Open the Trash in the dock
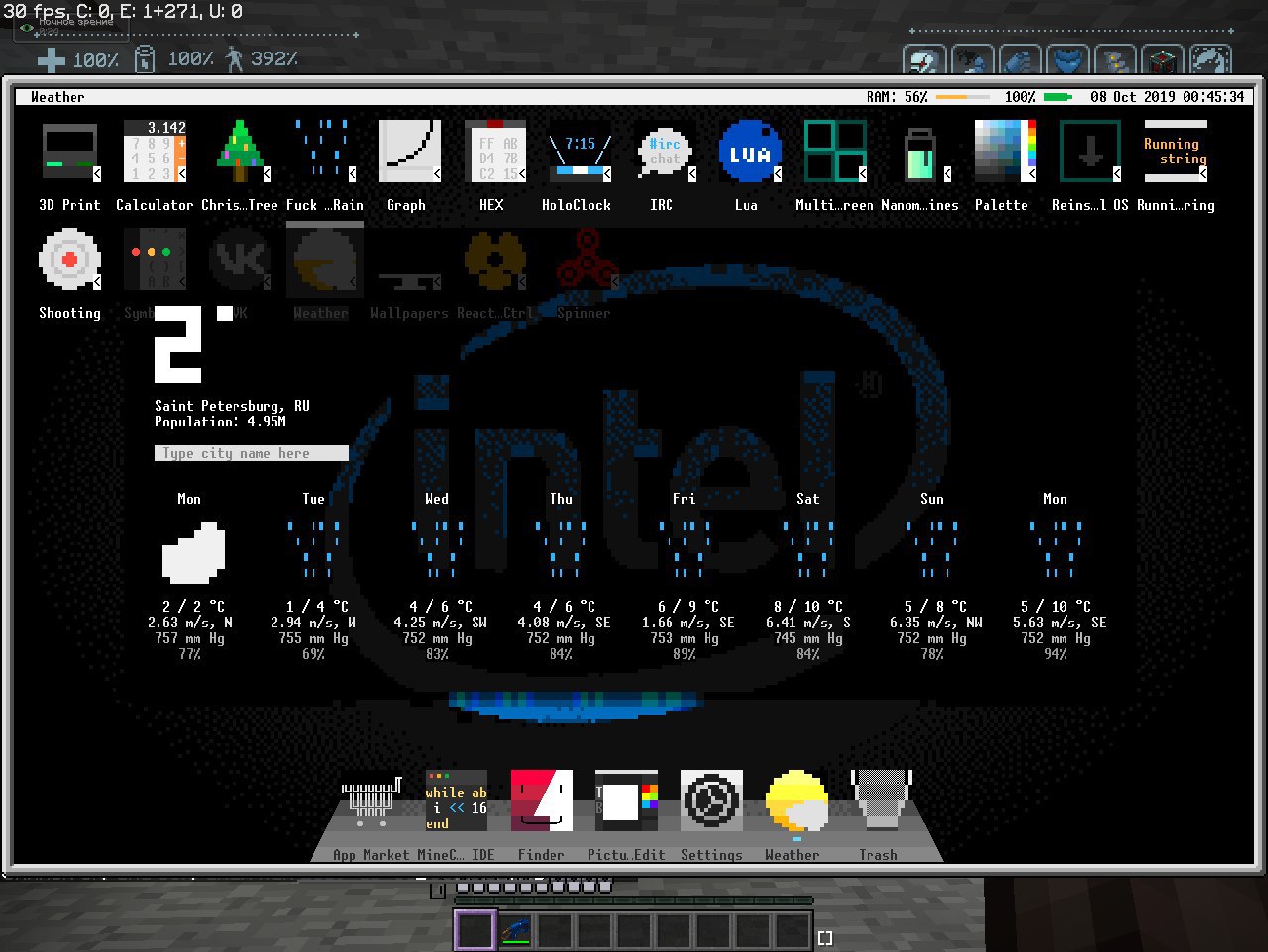The image size is (1268, 952). (x=882, y=800)
